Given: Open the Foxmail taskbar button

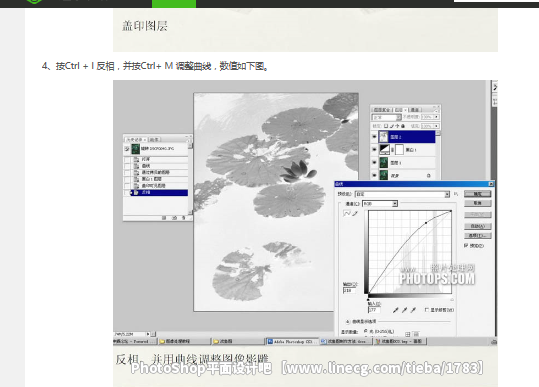Looking at the screenshot, I should pyautogui.click(x=135, y=341).
